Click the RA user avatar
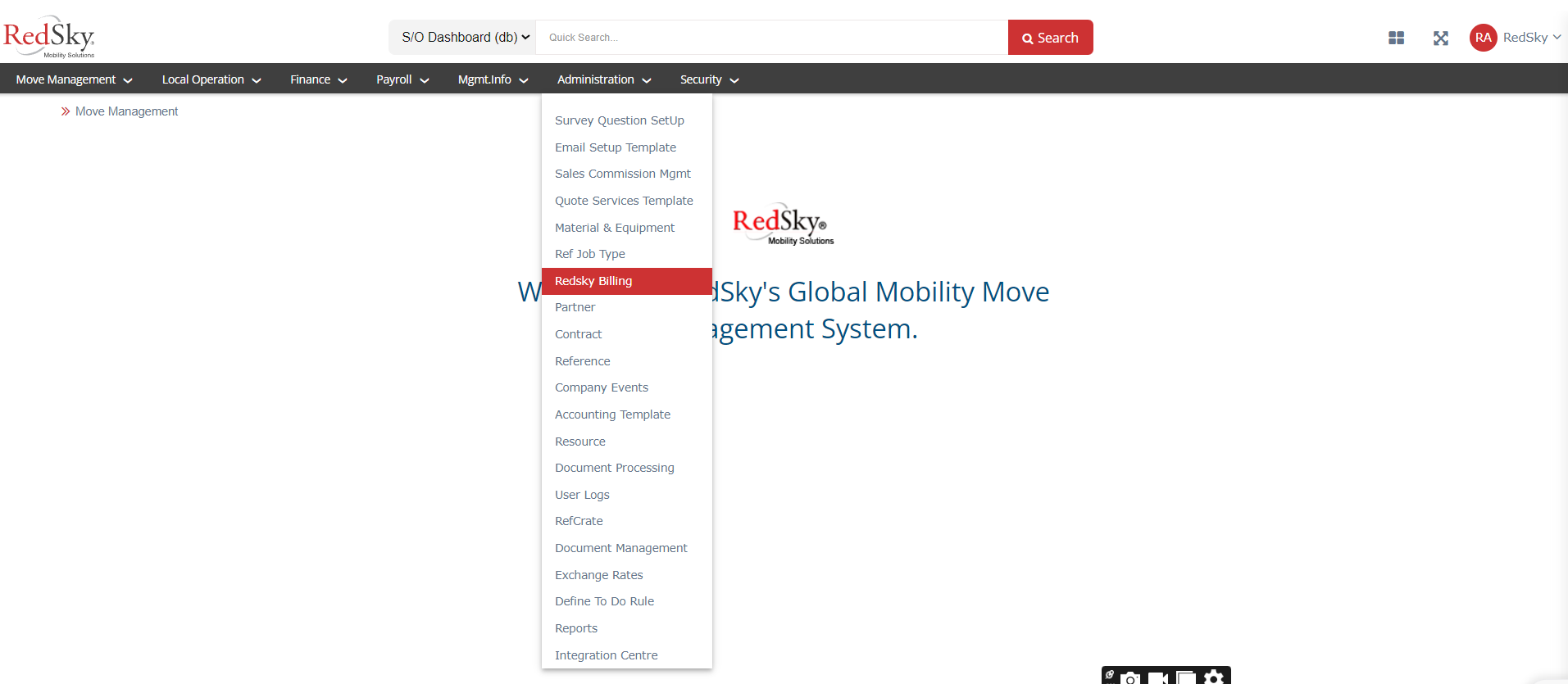The height and width of the screenshot is (684, 1568). [x=1484, y=38]
